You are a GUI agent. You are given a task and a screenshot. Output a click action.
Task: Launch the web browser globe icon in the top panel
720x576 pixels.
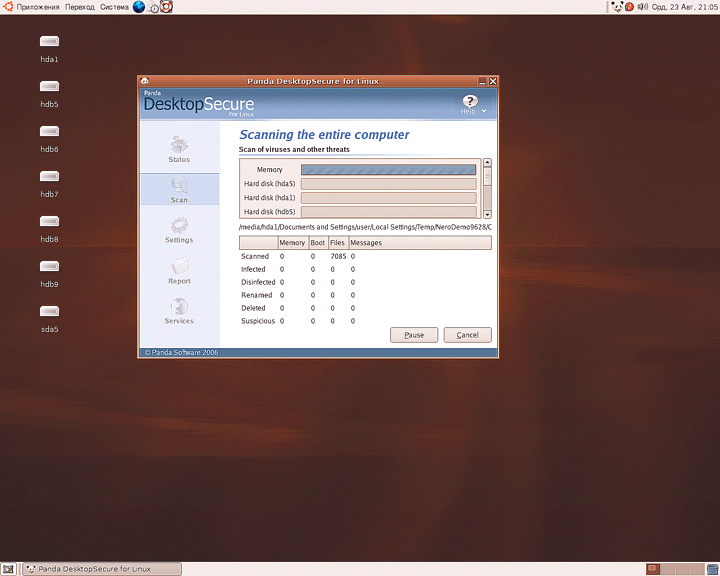[139, 6]
